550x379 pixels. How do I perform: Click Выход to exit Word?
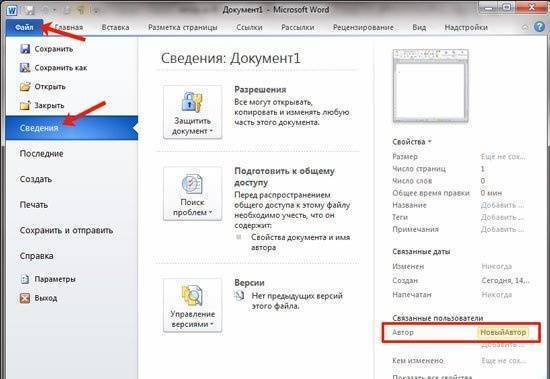click(46, 298)
